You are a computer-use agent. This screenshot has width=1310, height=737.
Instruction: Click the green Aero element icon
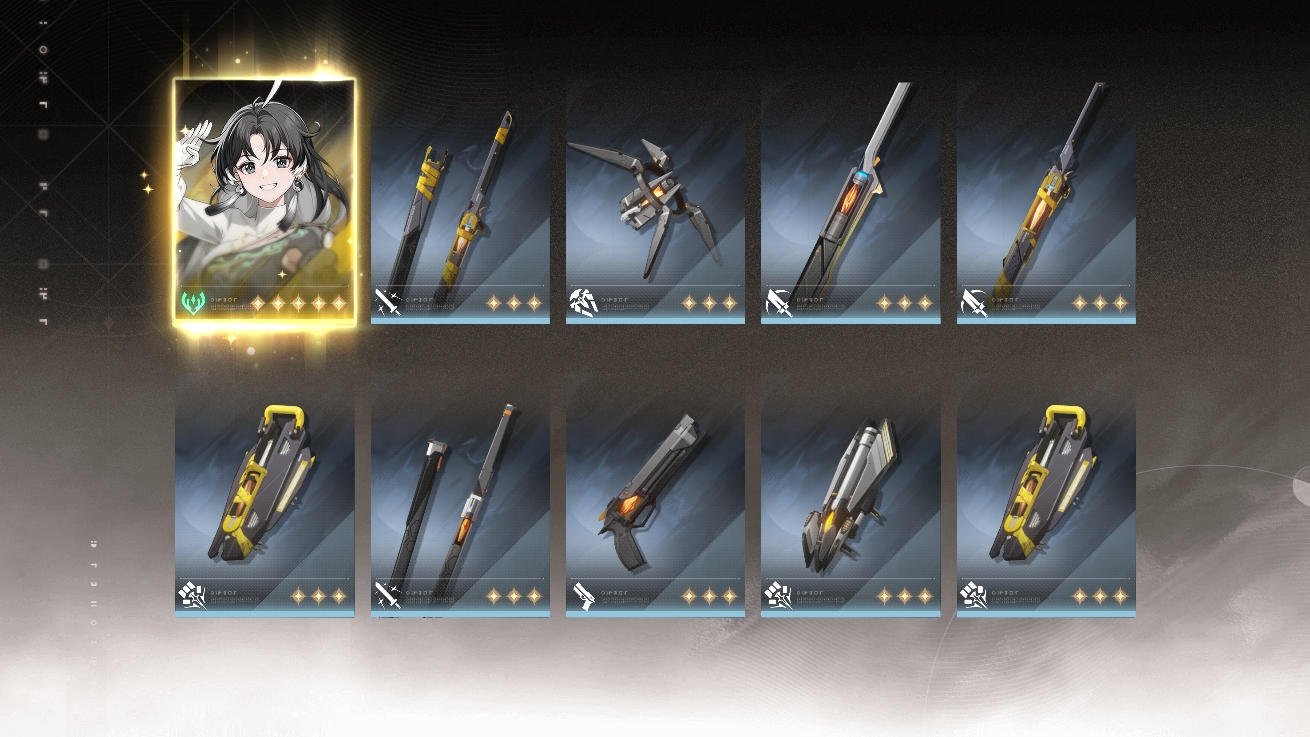click(x=193, y=302)
